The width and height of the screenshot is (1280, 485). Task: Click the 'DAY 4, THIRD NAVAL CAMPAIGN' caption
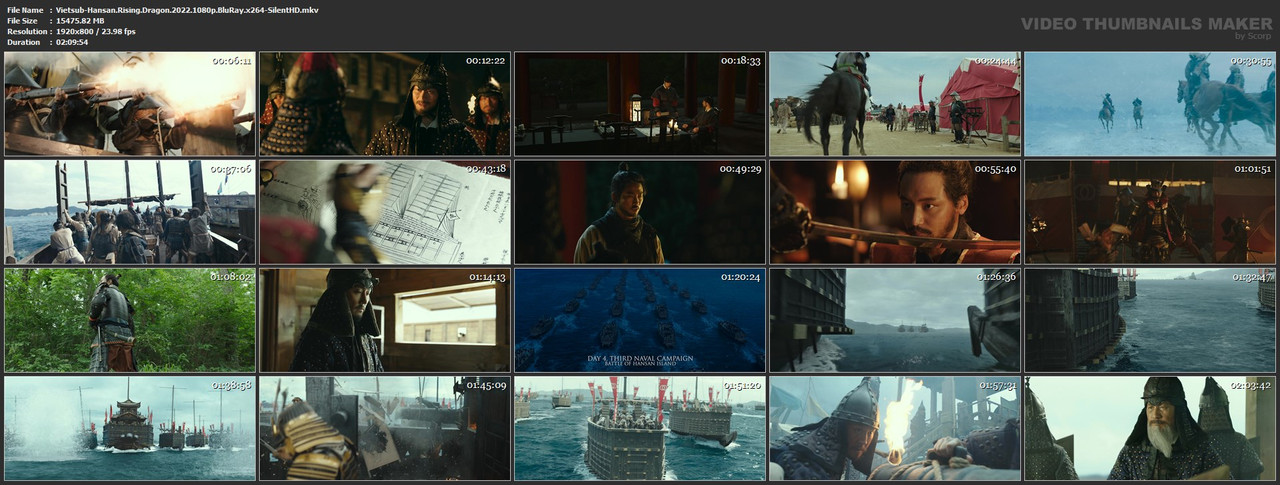(x=640, y=357)
